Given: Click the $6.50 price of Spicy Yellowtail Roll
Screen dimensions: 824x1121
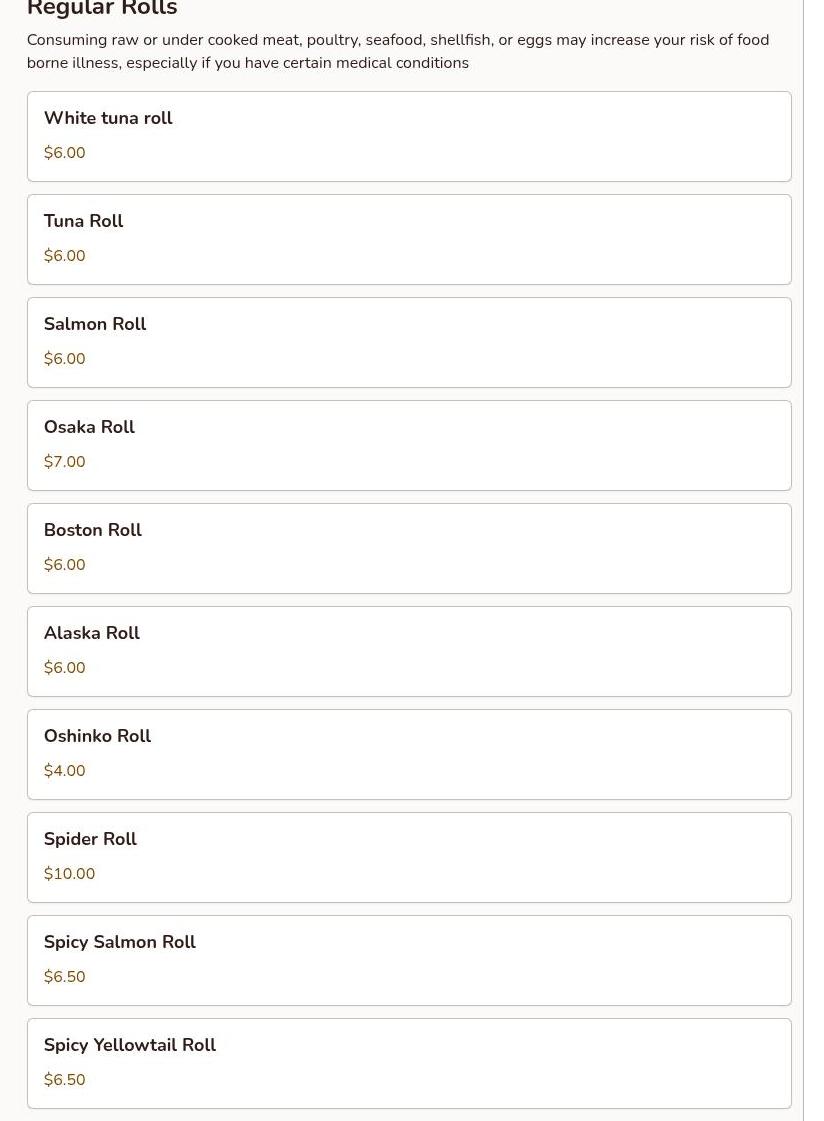Looking at the screenshot, I should coord(65,1080).
